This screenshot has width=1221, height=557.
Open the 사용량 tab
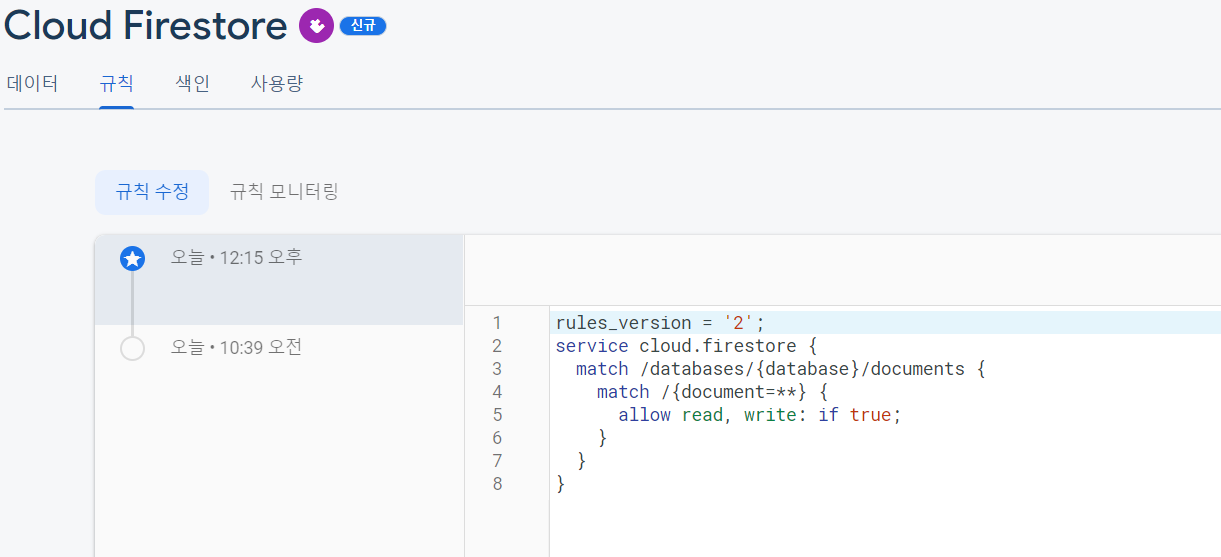click(x=277, y=84)
